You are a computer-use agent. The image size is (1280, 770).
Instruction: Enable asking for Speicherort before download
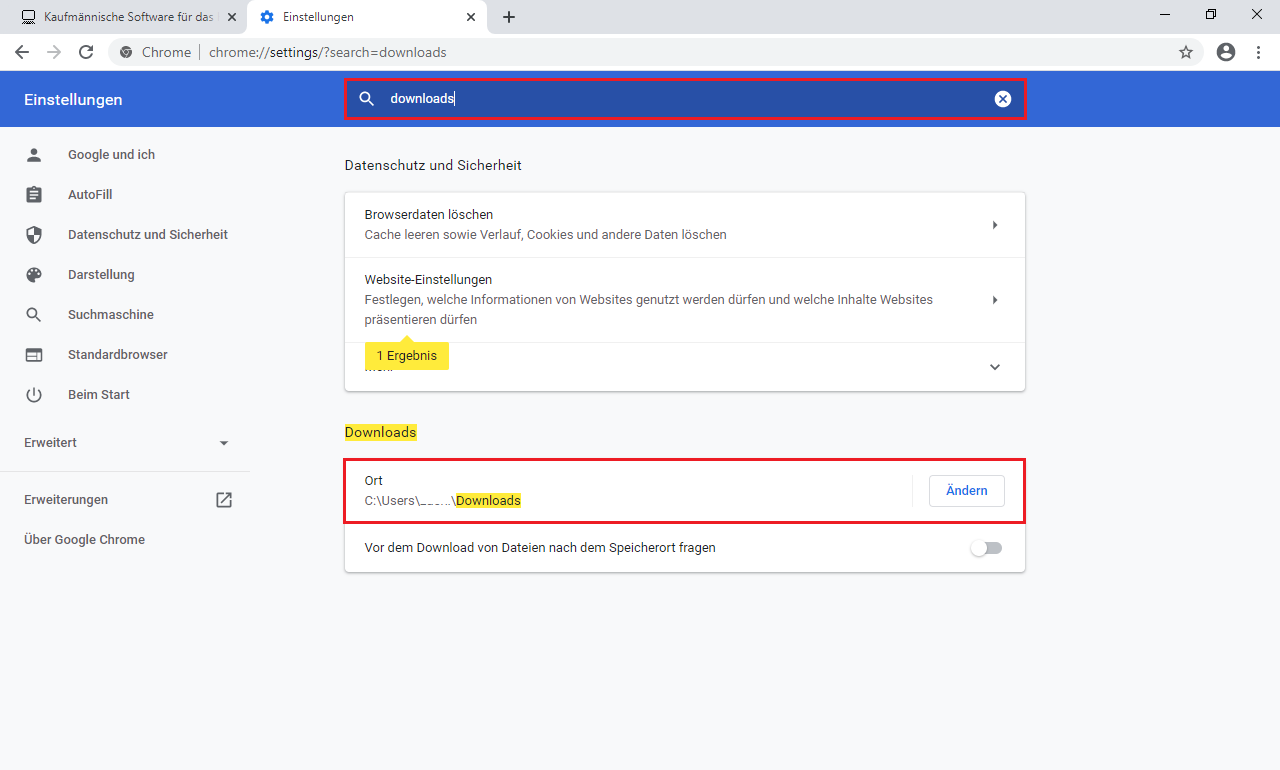tap(986, 548)
